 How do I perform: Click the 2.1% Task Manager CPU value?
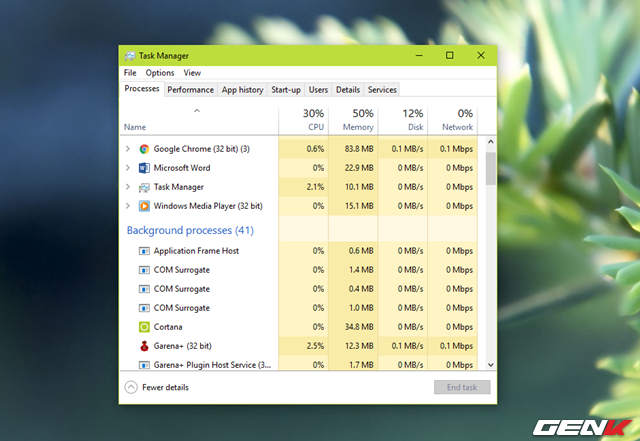315,187
